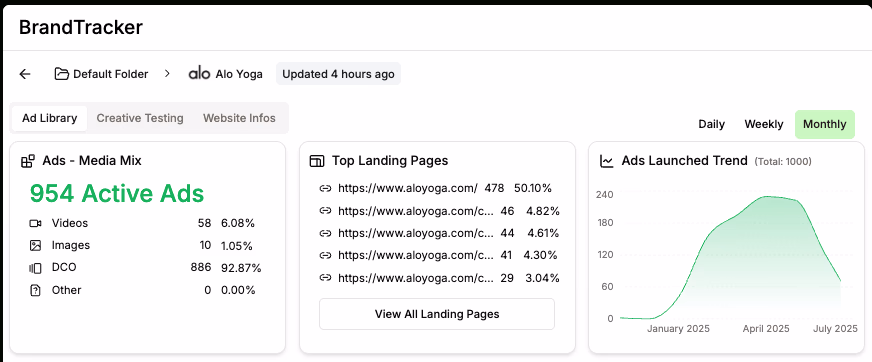Click View All Landing Pages button
The width and height of the screenshot is (872, 362).
[x=437, y=314]
